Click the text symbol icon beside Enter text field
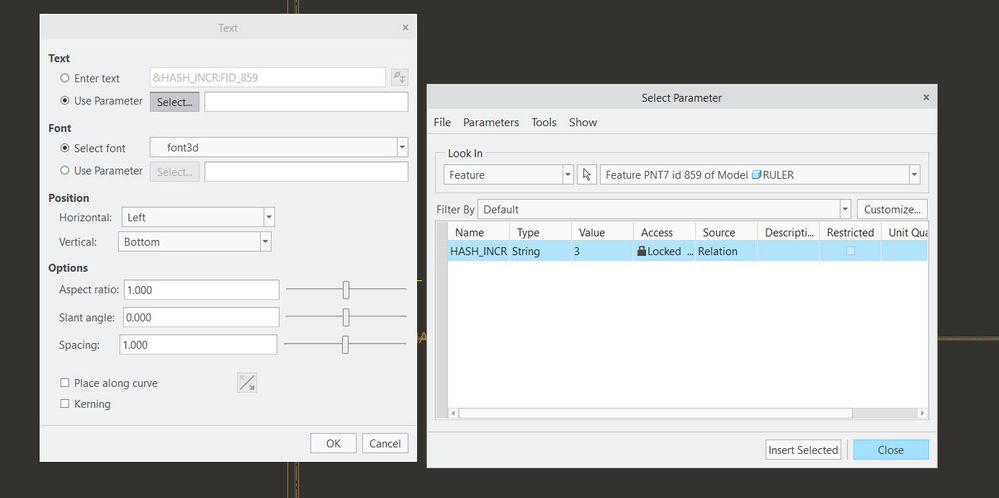Screen dimensions: 999x498 (399, 77)
